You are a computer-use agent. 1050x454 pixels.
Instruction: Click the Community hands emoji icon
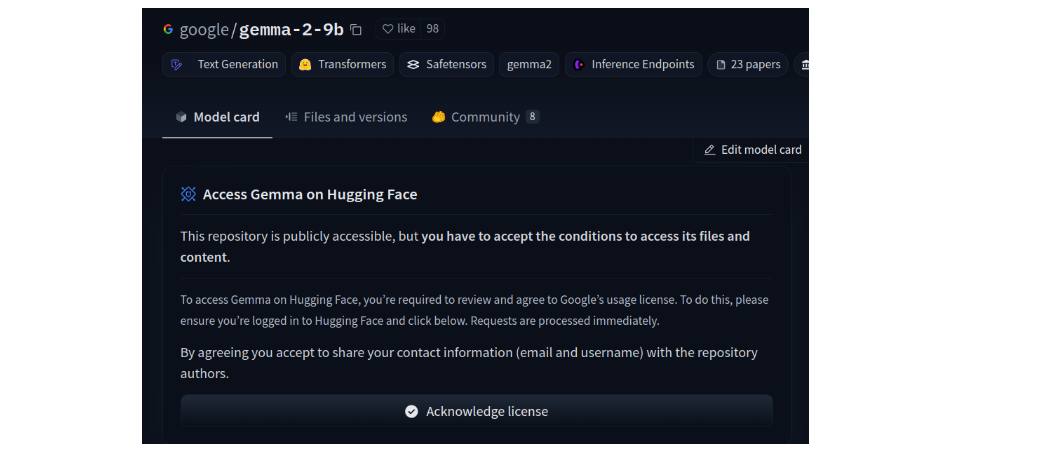pos(439,117)
